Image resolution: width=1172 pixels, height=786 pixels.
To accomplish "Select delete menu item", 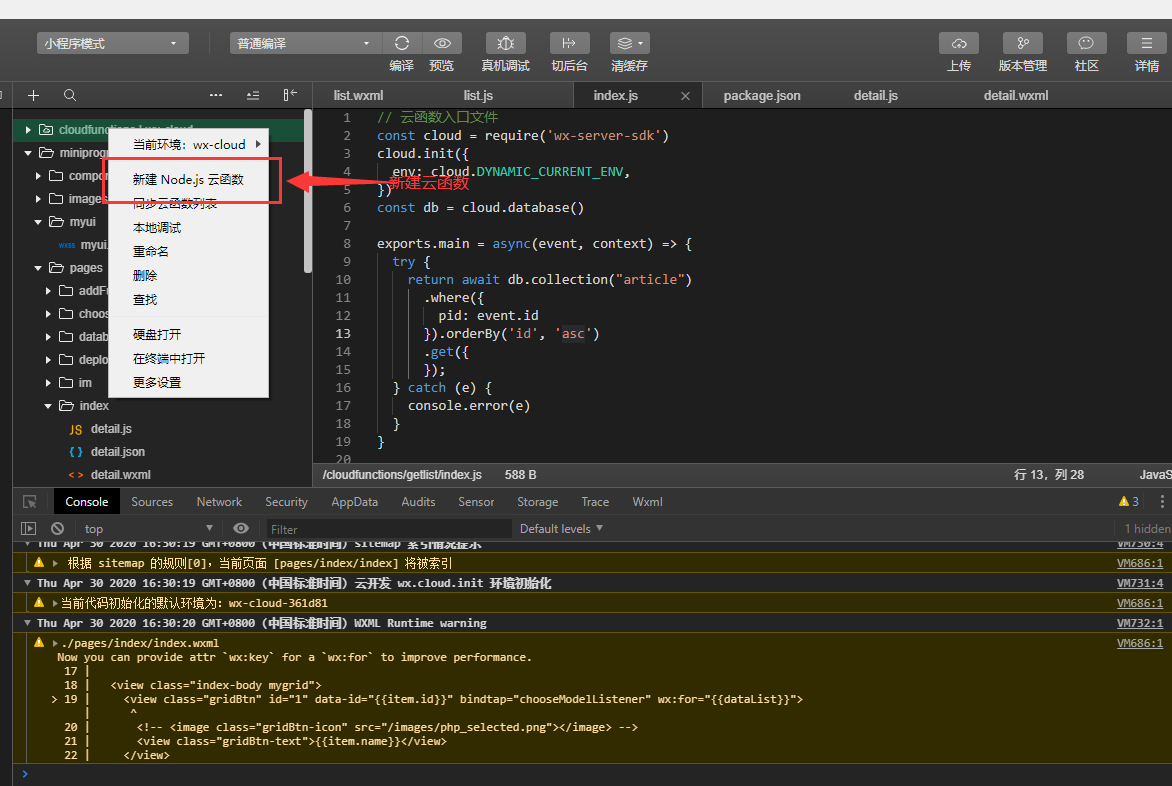I will coord(188,275).
